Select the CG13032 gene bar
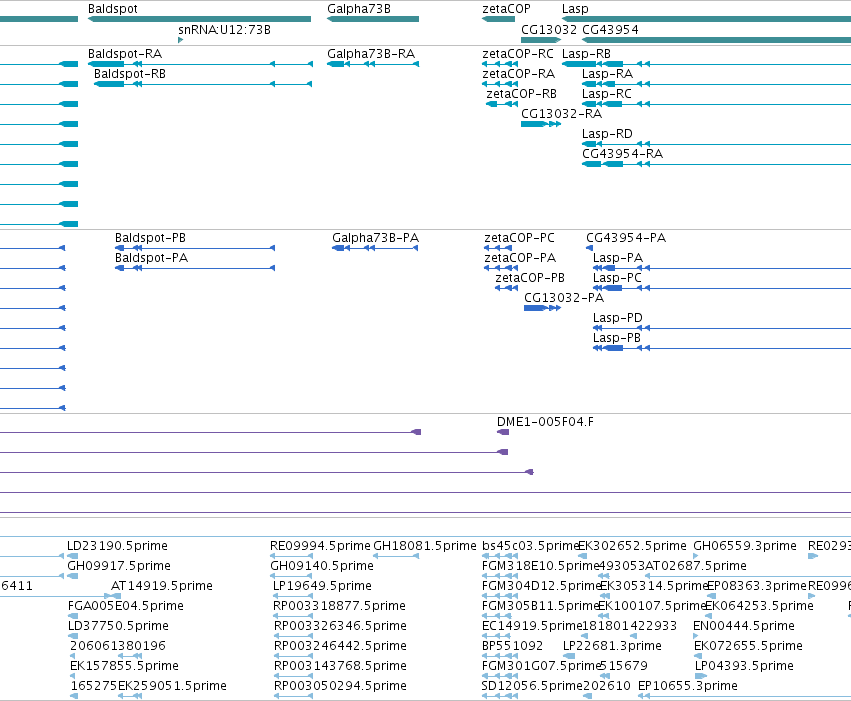 [x=541, y=40]
